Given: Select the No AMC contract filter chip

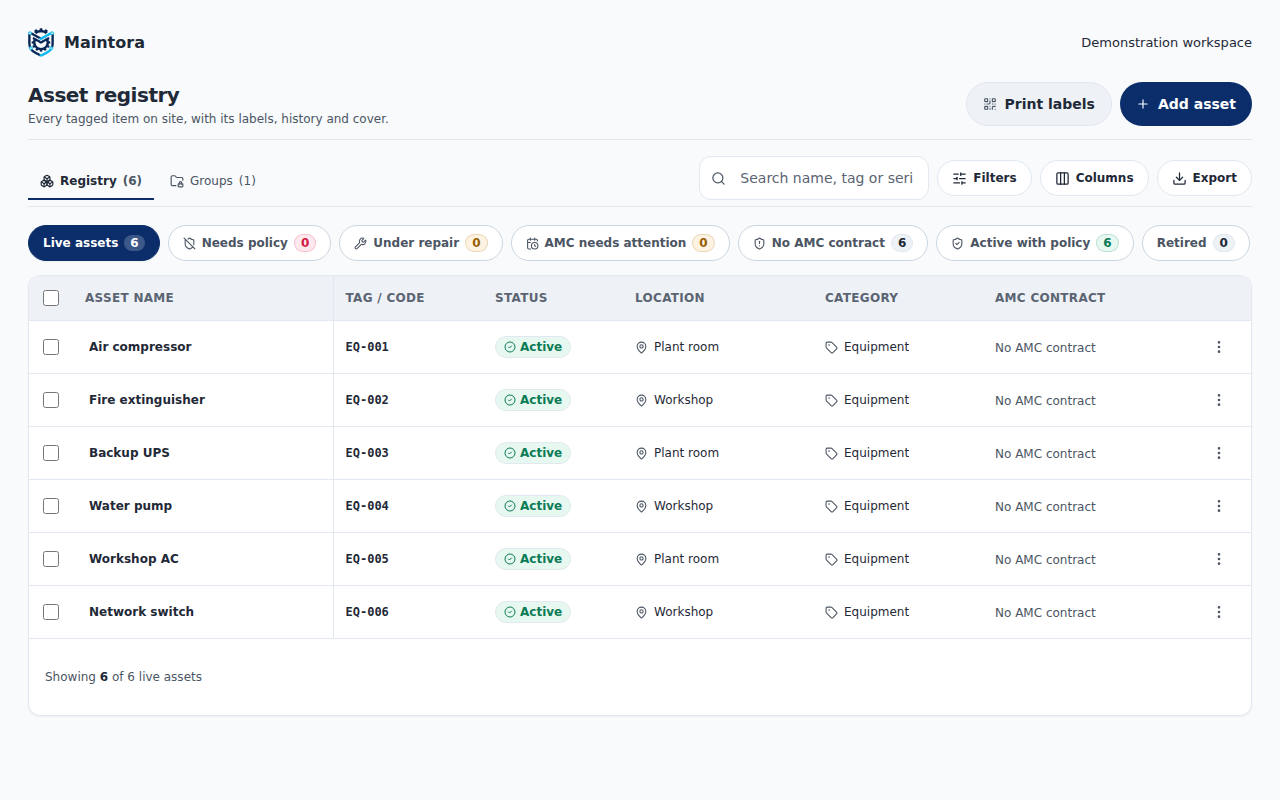Looking at the screenshot, I should (x=833, y=243).
